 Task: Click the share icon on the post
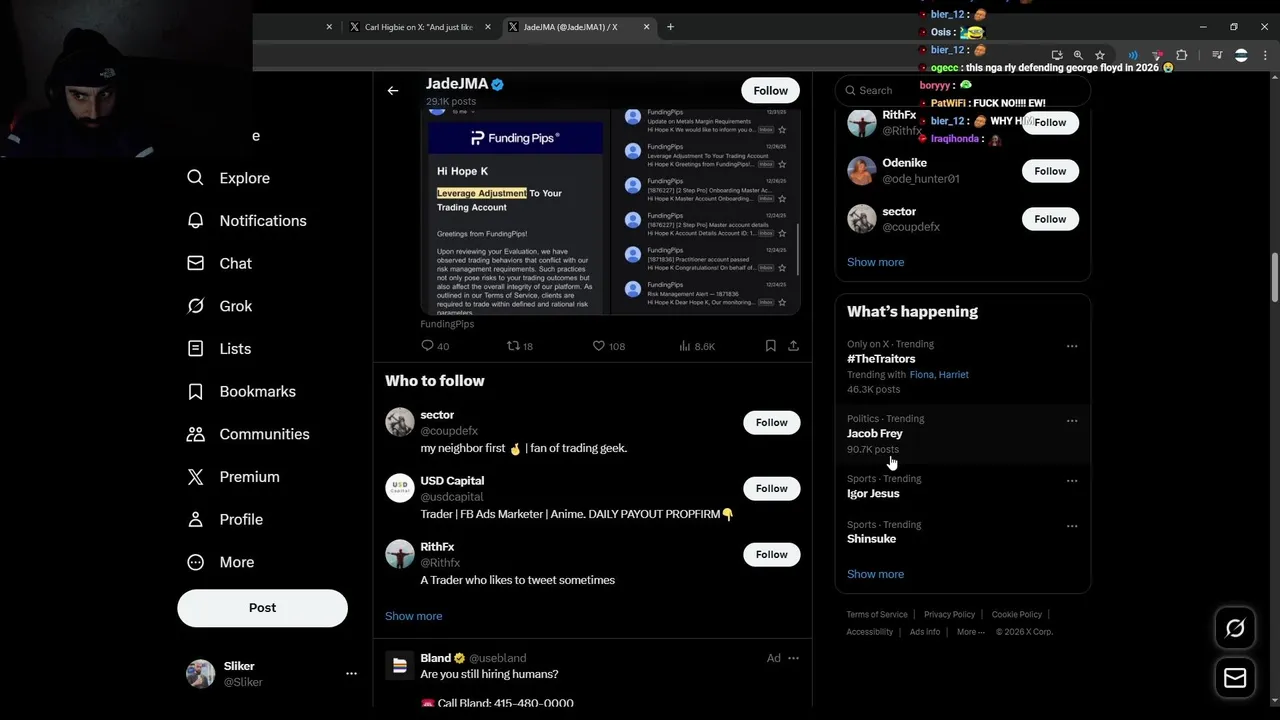(793, 346)
